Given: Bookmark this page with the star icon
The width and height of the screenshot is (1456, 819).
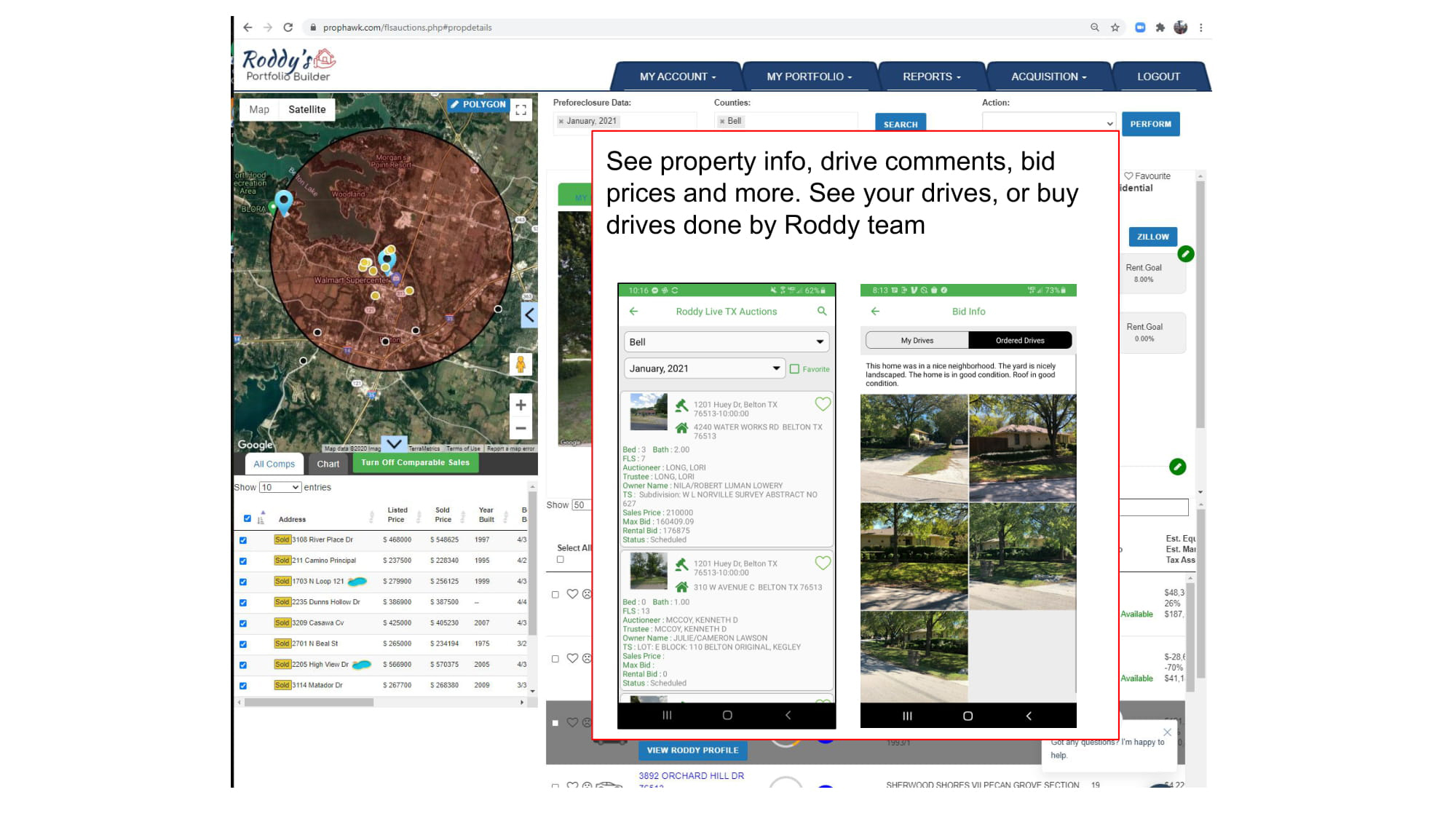Looking at the screenshot, I should [1115, 28].
